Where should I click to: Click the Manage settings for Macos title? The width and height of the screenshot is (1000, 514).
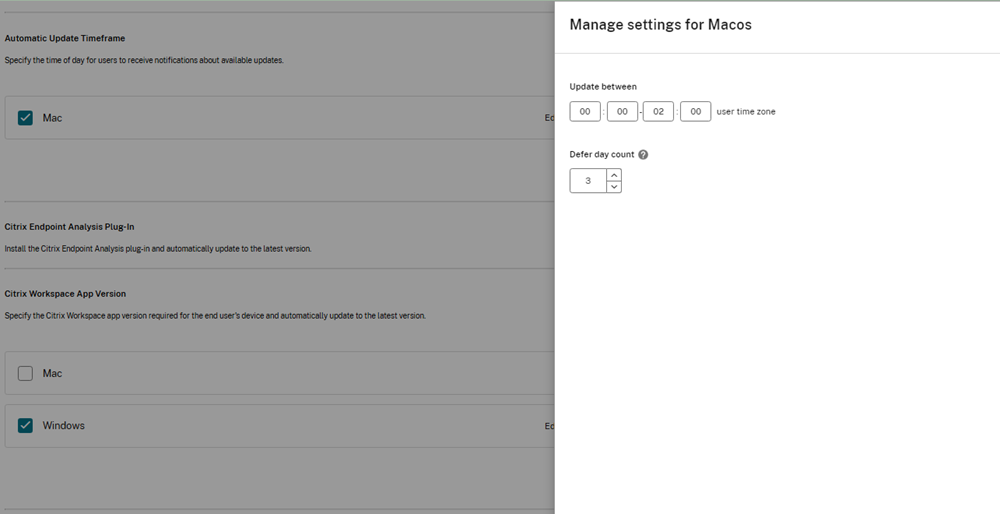[660, 24]
